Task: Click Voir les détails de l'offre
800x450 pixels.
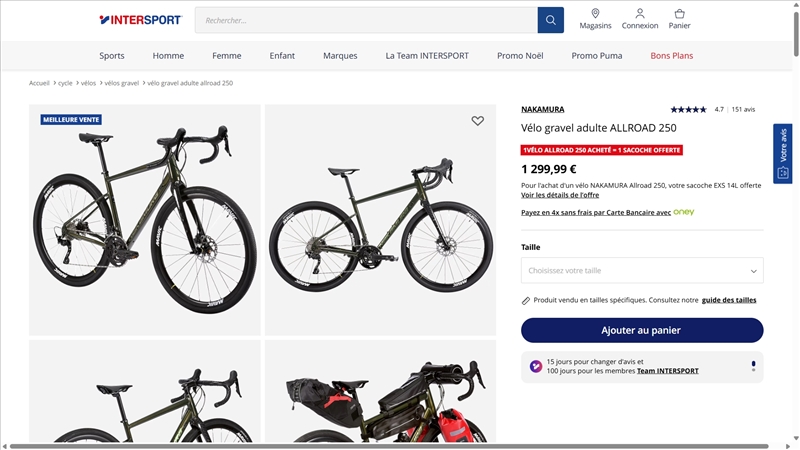Action: (x=560, y=195)
